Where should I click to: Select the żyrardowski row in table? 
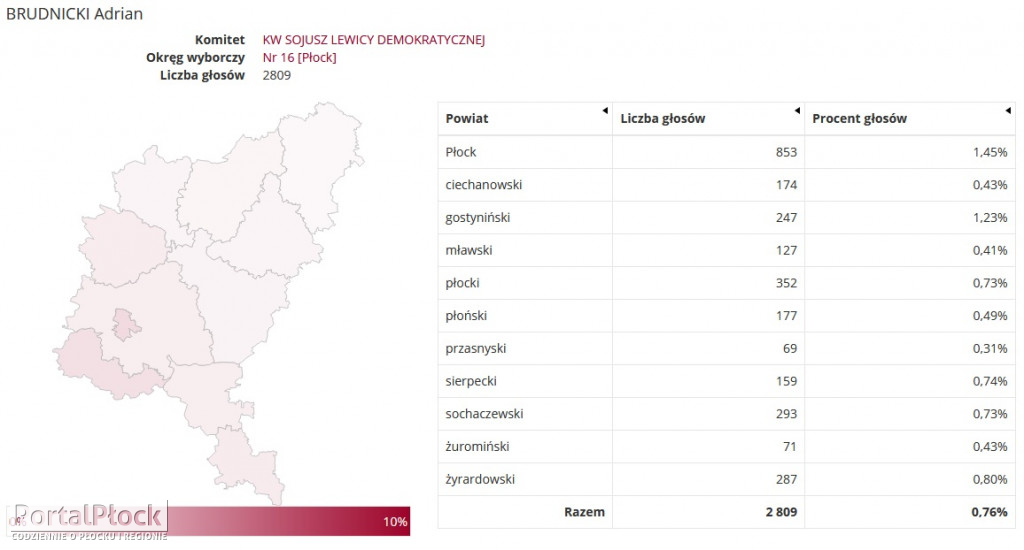tap(726, 479)
